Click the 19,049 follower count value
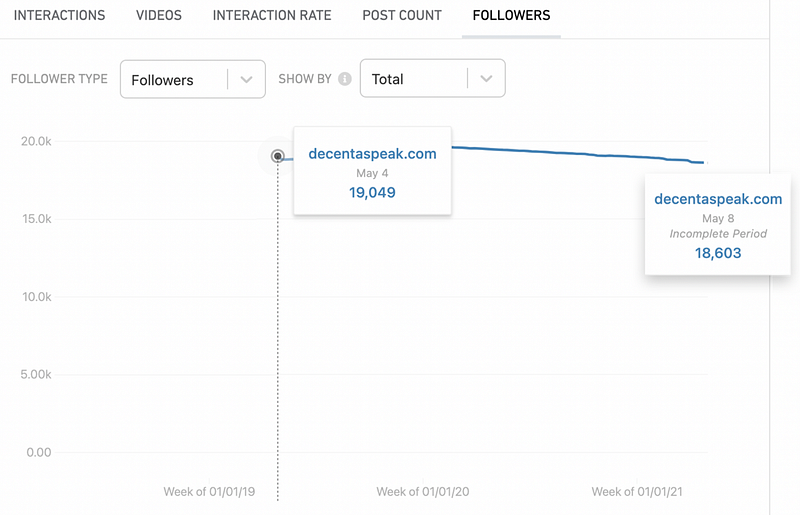The height and width of the screenshot is (515, 800). [372, 192]
